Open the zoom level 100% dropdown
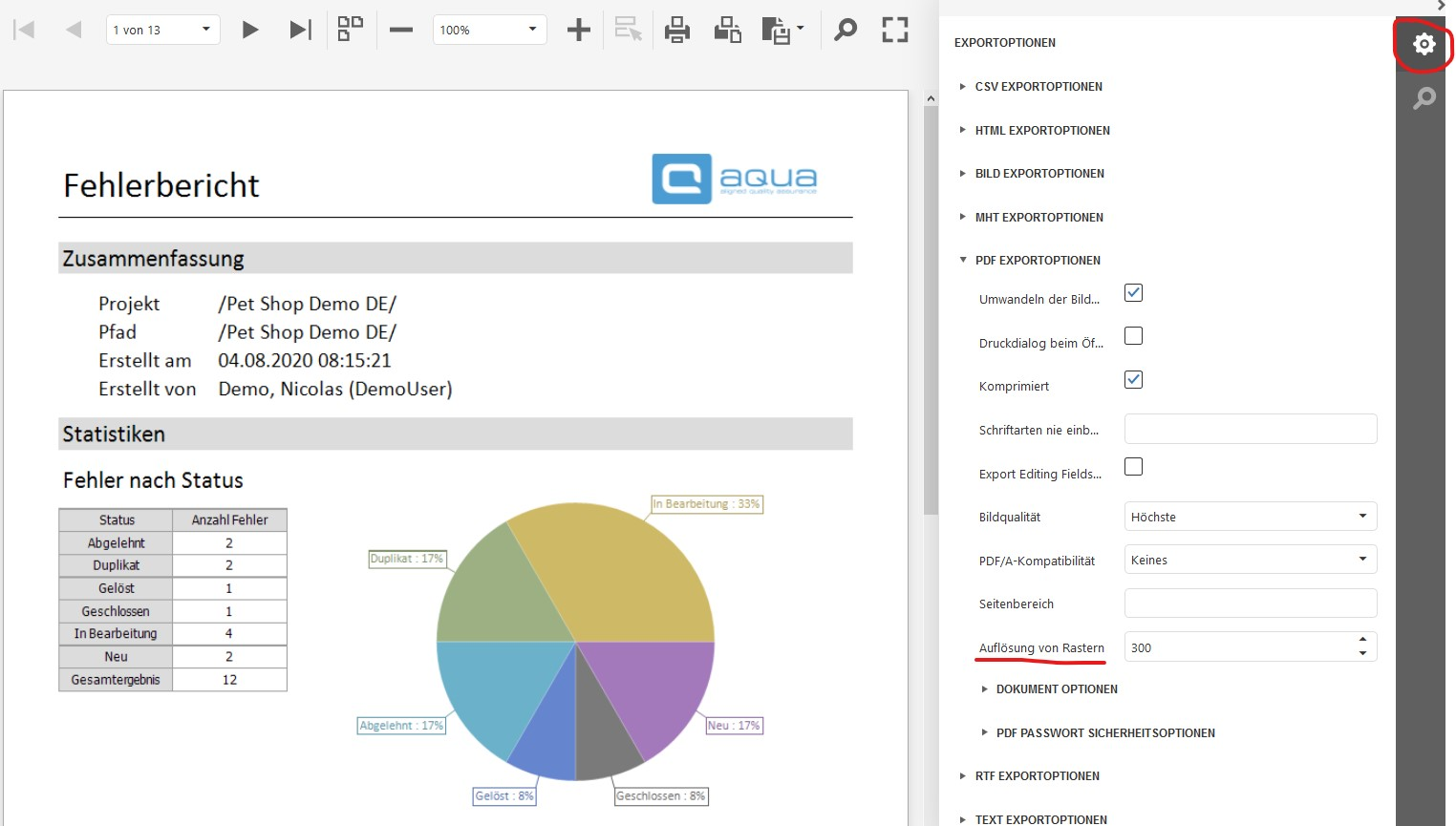 click(489, 30)
